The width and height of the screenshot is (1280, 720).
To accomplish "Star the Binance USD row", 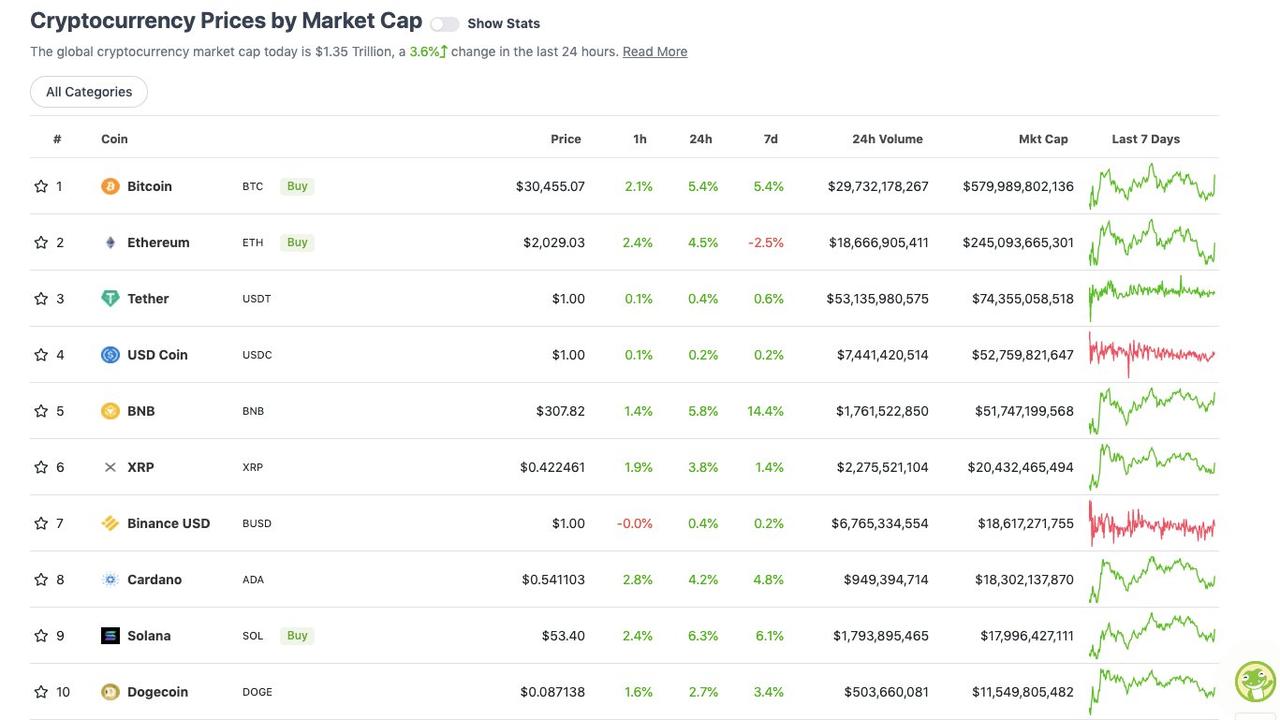I will [41, 523].
